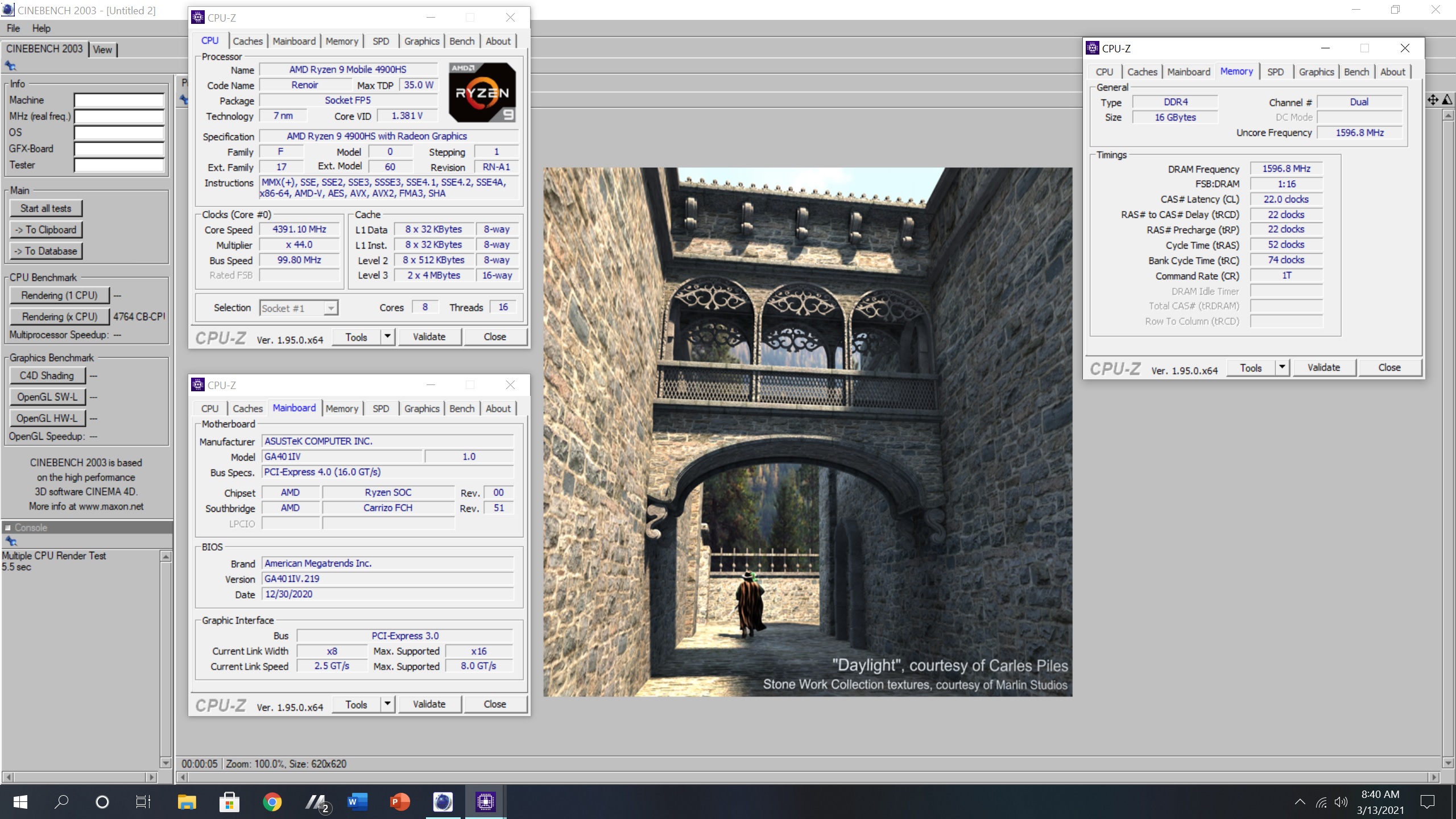
Task: Open network status in system tray
Action: click(x=1321, y=803)
